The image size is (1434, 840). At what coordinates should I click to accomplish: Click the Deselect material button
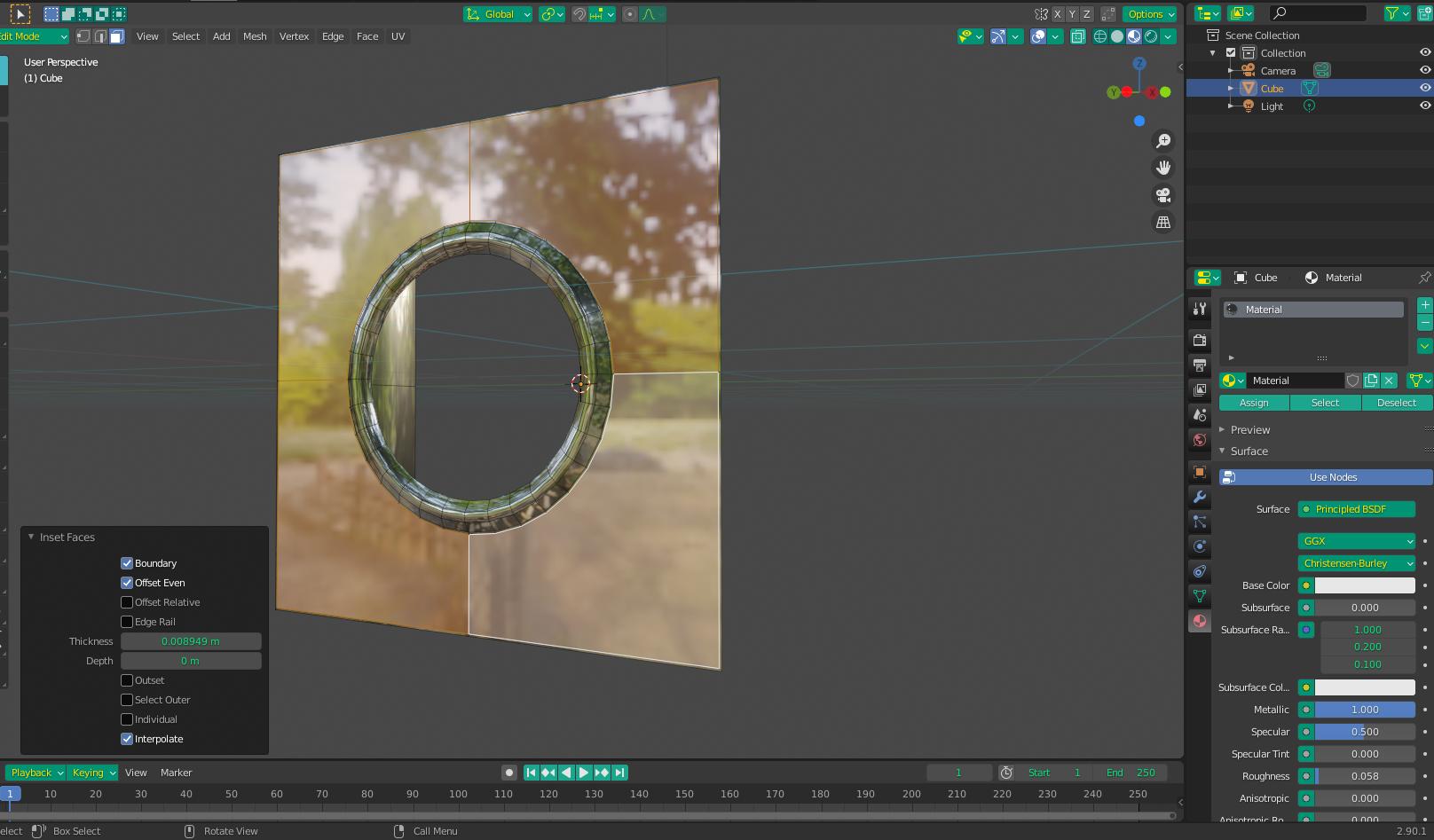point(1397,403)
